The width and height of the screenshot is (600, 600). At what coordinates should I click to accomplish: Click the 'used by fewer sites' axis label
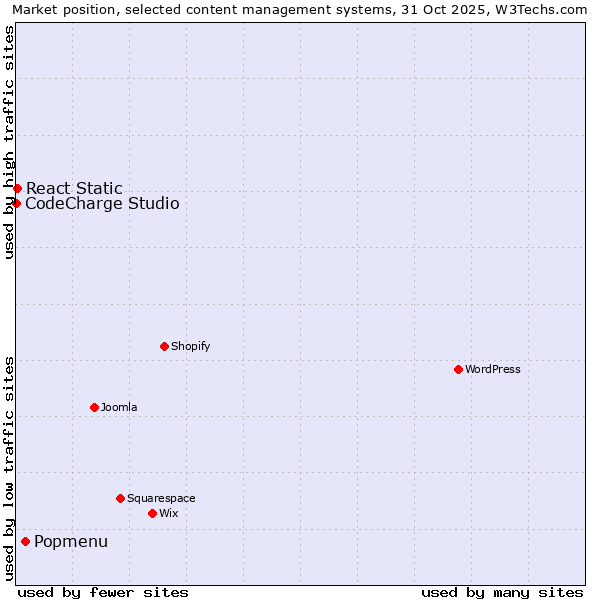pyautogui.click(x=103, y=592)
